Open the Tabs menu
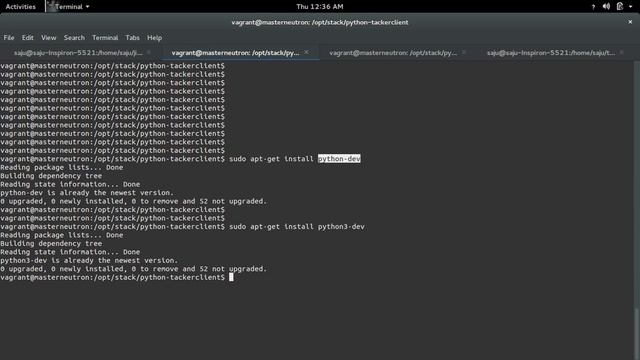 (x=132, y=38)
